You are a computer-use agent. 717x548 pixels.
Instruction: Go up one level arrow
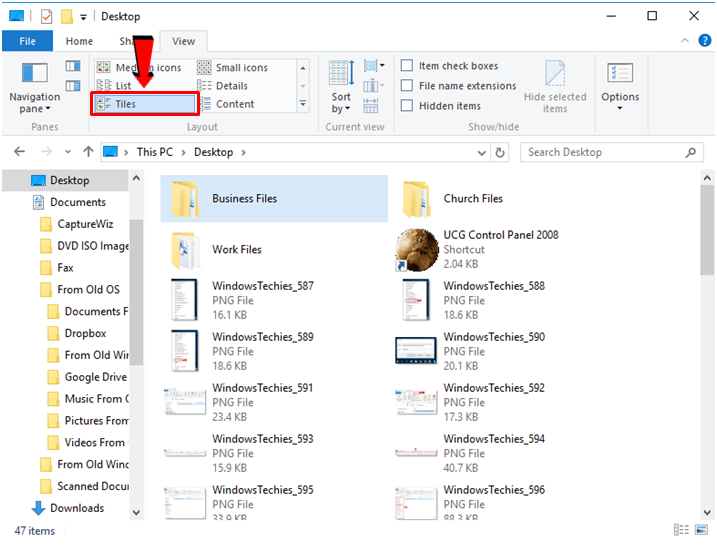click(88, 151)
